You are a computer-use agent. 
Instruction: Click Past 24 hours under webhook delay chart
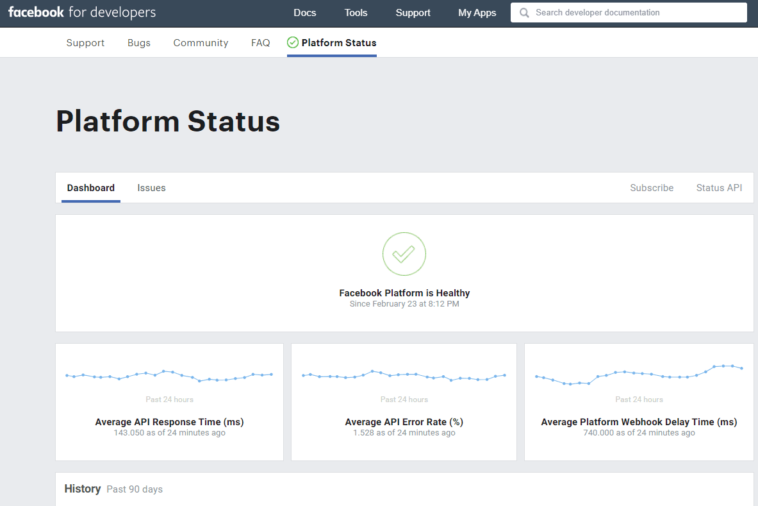pyautogui.click(x=639, y=399)
